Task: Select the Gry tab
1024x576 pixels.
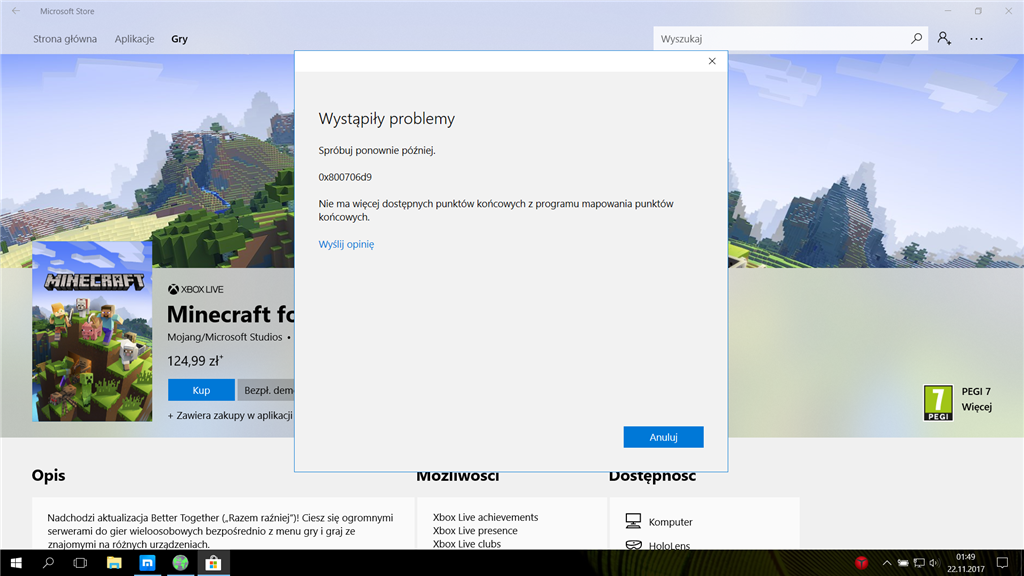Action: [x=180, y=39]
